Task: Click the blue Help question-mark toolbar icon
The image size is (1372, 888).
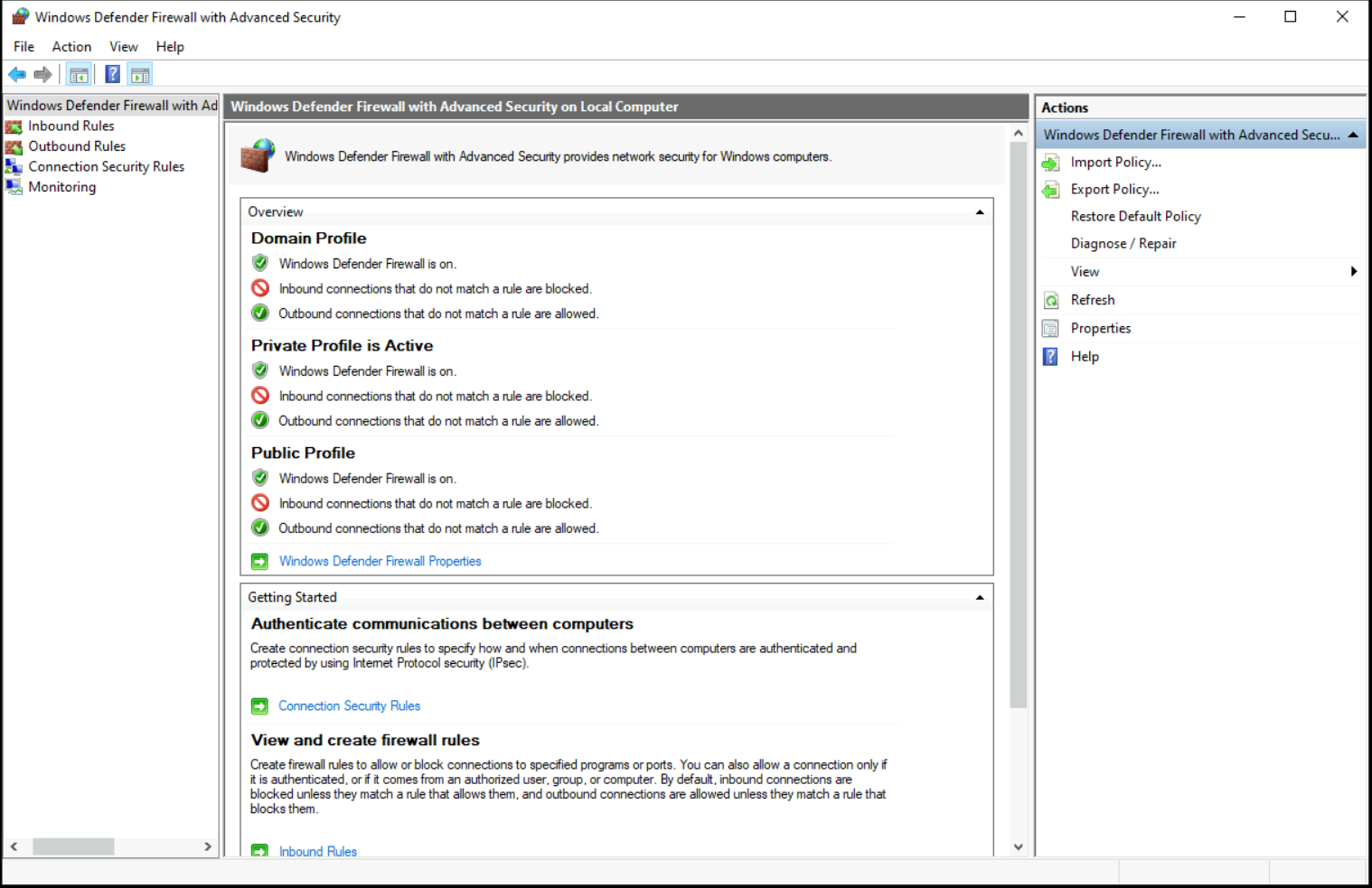Action: click(x=113, y=74)
